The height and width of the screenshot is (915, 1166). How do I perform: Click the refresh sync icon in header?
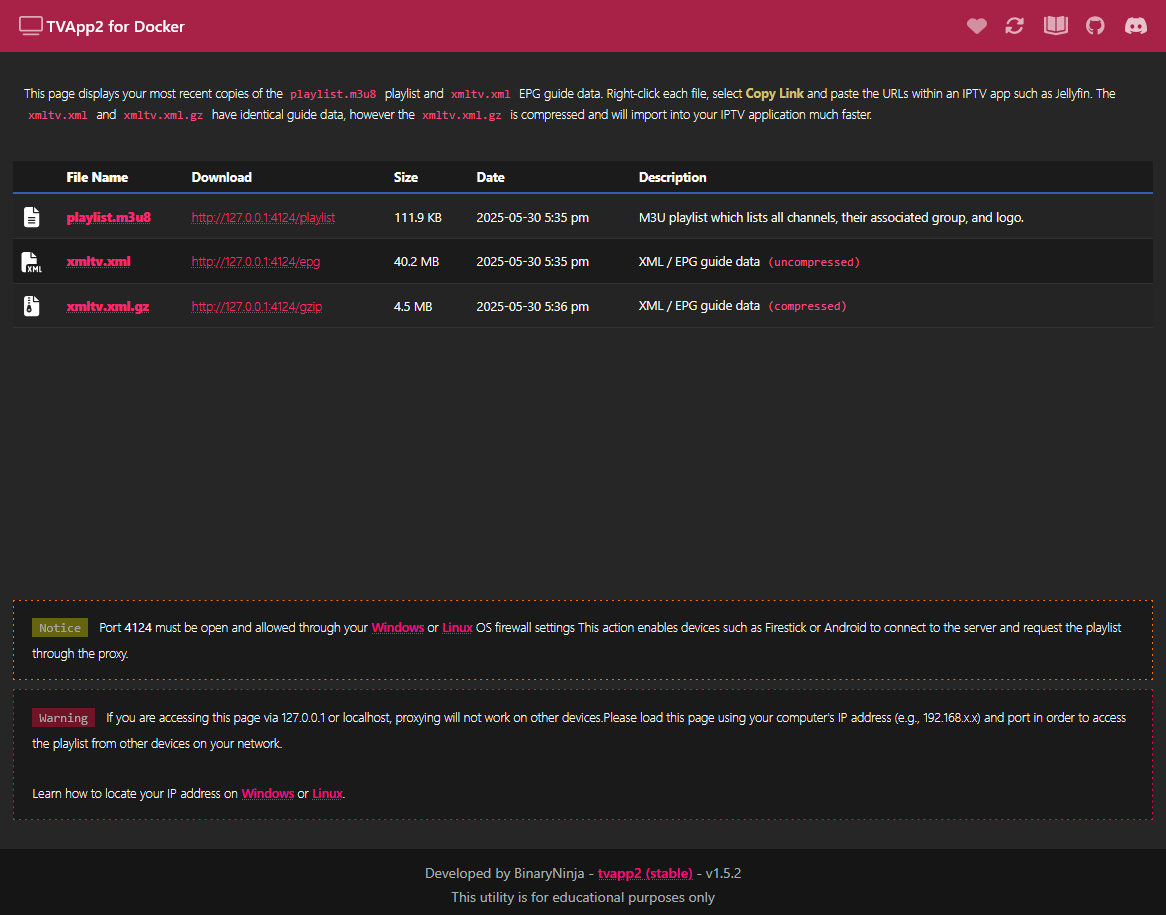coord(1014,26)
